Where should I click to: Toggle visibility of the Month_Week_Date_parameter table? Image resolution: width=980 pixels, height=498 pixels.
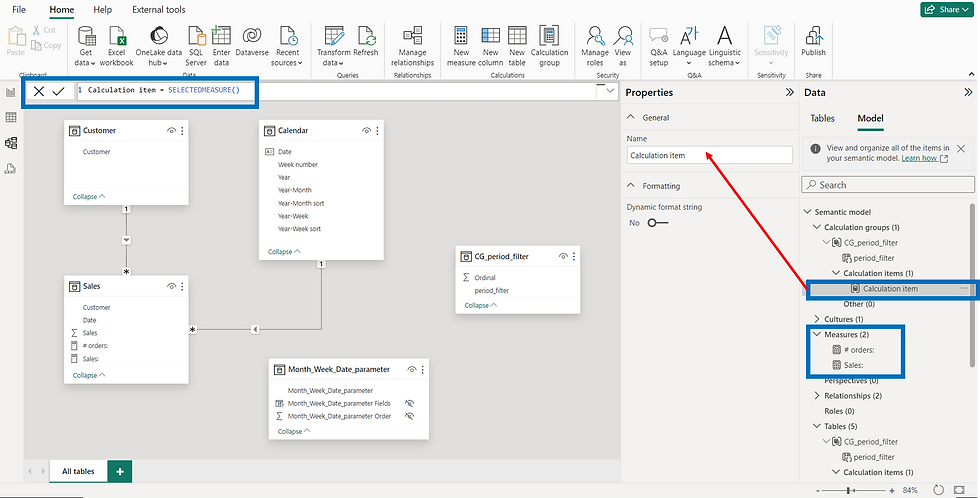tap(412, 369)
